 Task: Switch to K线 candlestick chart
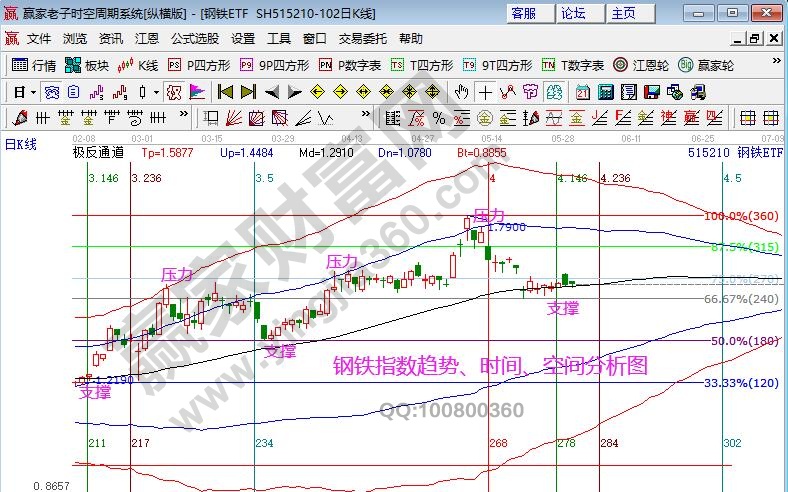[138, 65]
